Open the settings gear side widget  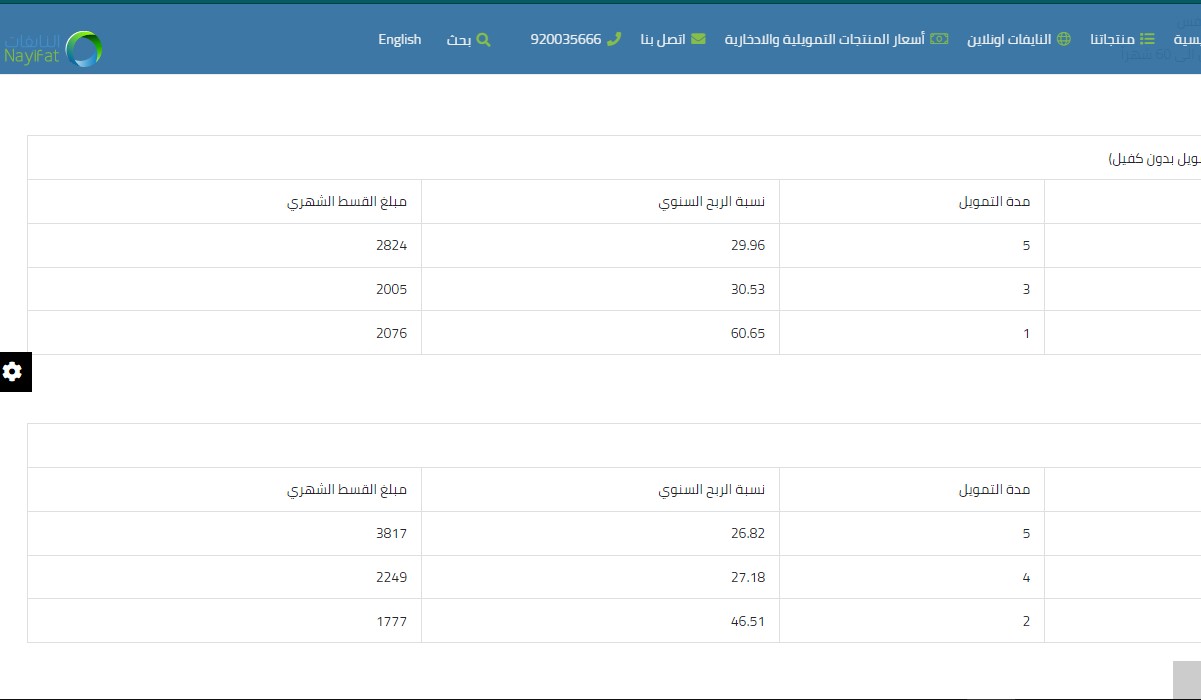13,372
